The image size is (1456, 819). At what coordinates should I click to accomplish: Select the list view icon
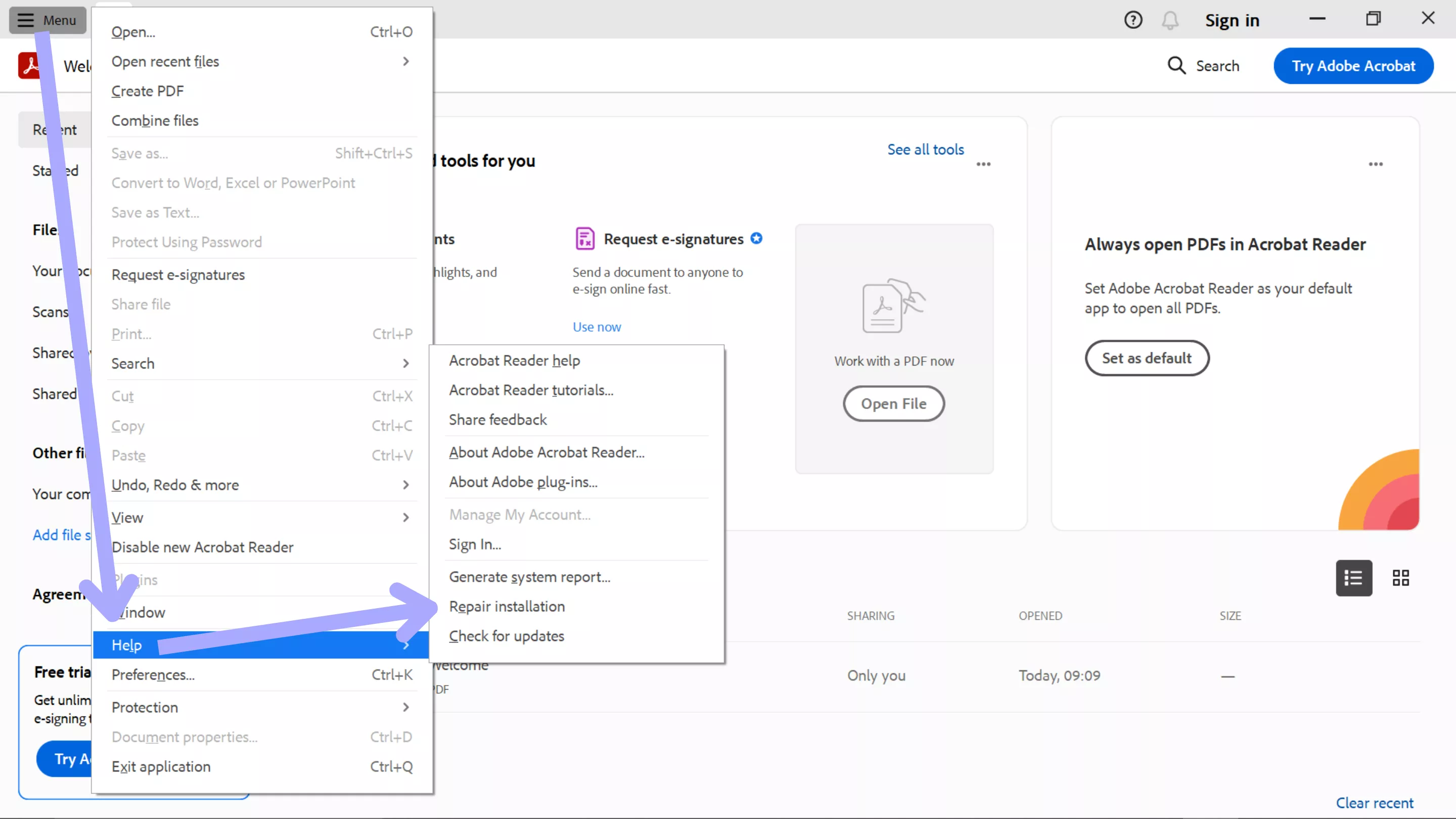[x=1353, y=578]
